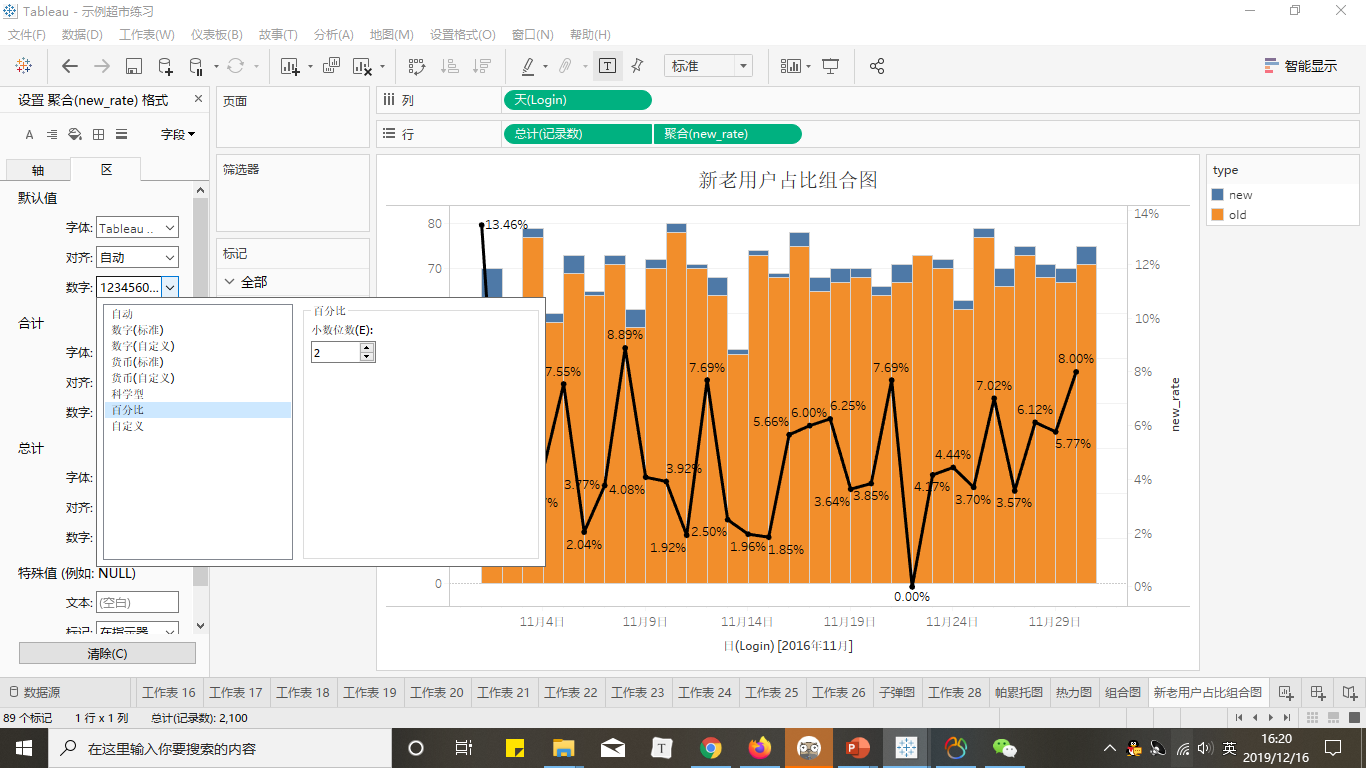Click the group members paperclip icon
1366x768 pixels.
(565, 66)
